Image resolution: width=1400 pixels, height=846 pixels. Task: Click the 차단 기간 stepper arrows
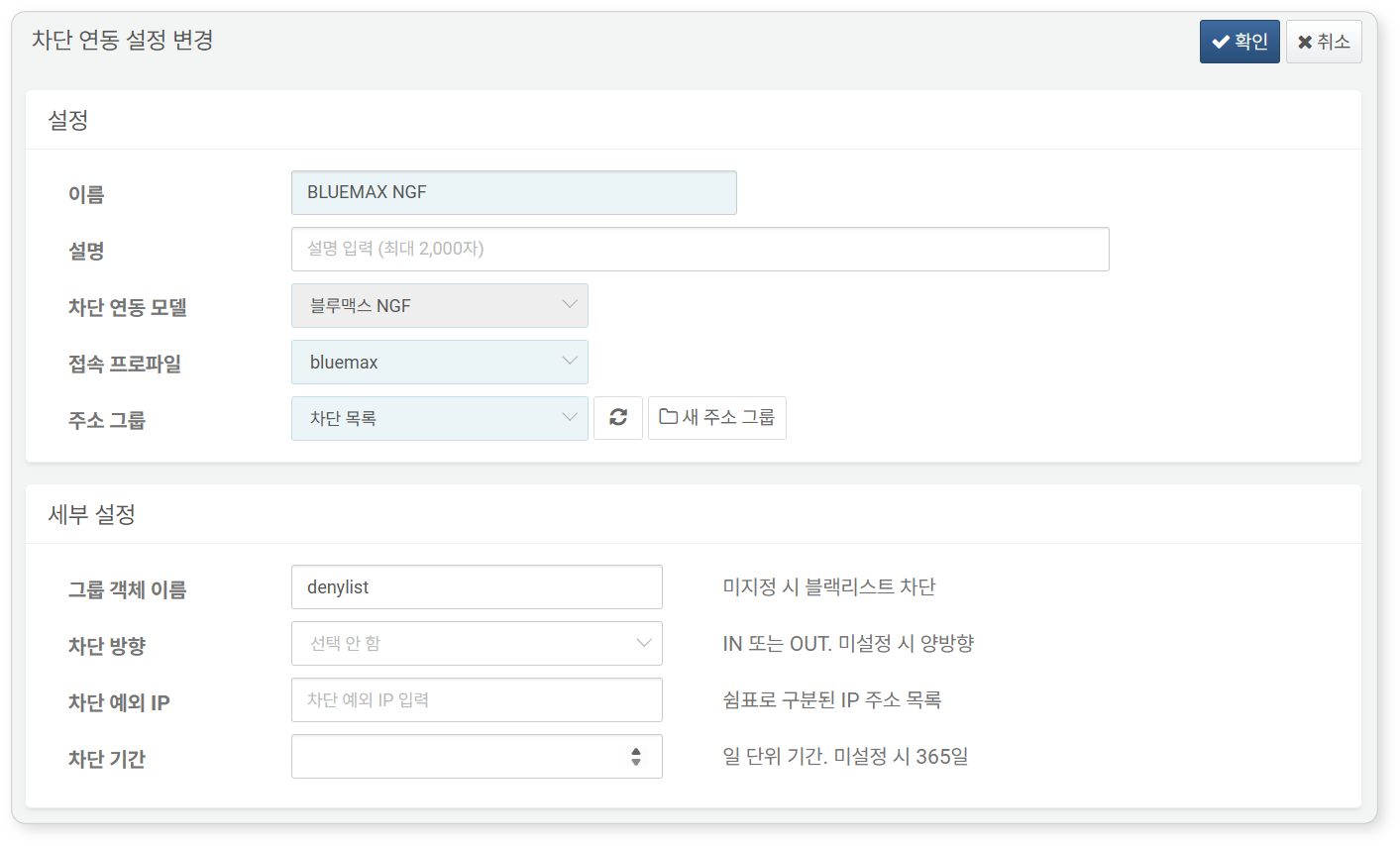pyautogui.click(x=636, y=757)
